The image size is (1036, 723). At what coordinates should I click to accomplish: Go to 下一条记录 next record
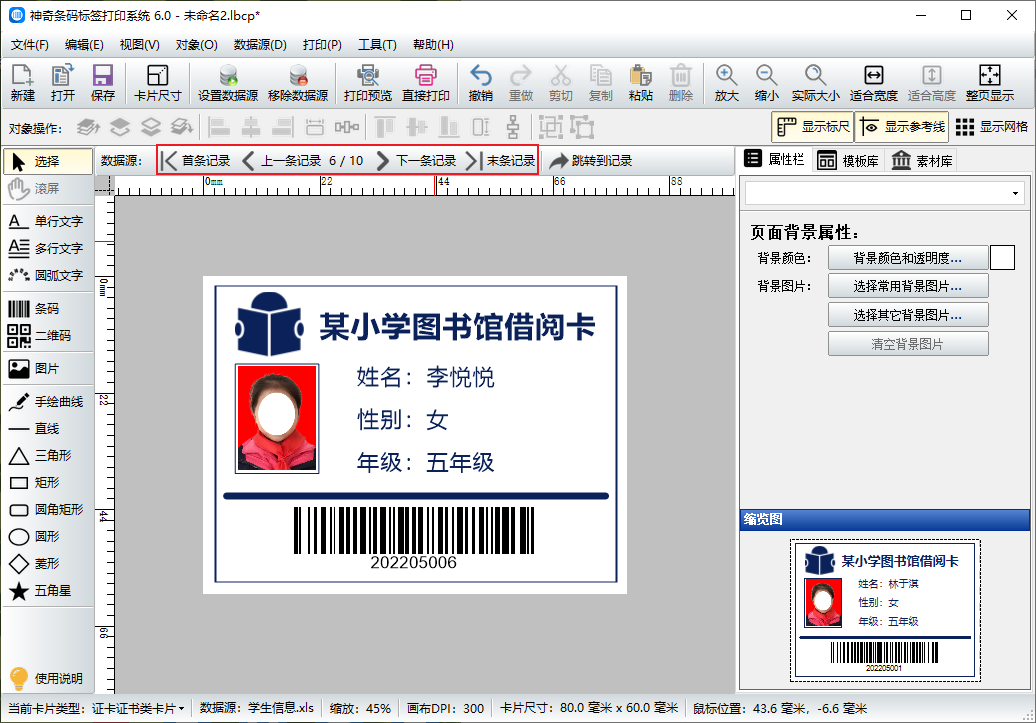pyautogui.click(x=416, y=161)
